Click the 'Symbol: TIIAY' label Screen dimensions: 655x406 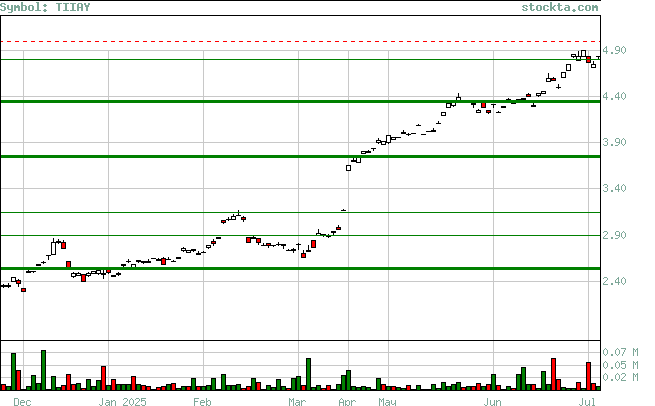[x=45, y=7]
